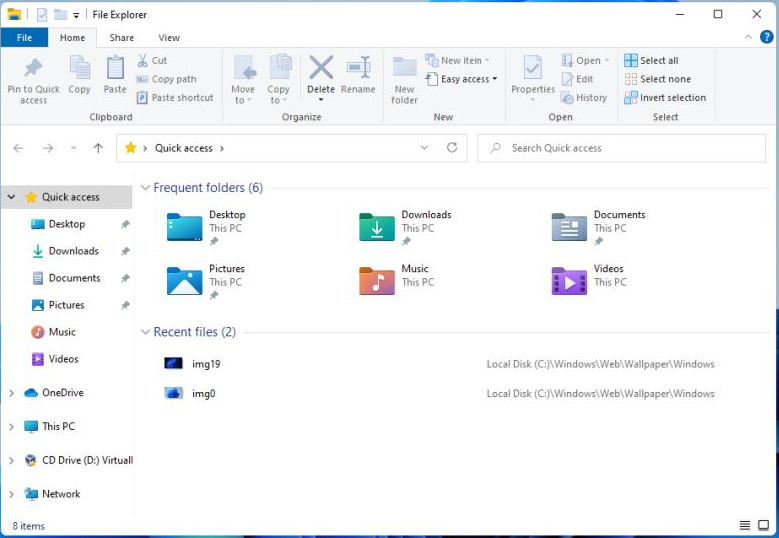Screen dimensions: 779x538
Task: Click Select all in the ribbon
Action: click(651, 60)
